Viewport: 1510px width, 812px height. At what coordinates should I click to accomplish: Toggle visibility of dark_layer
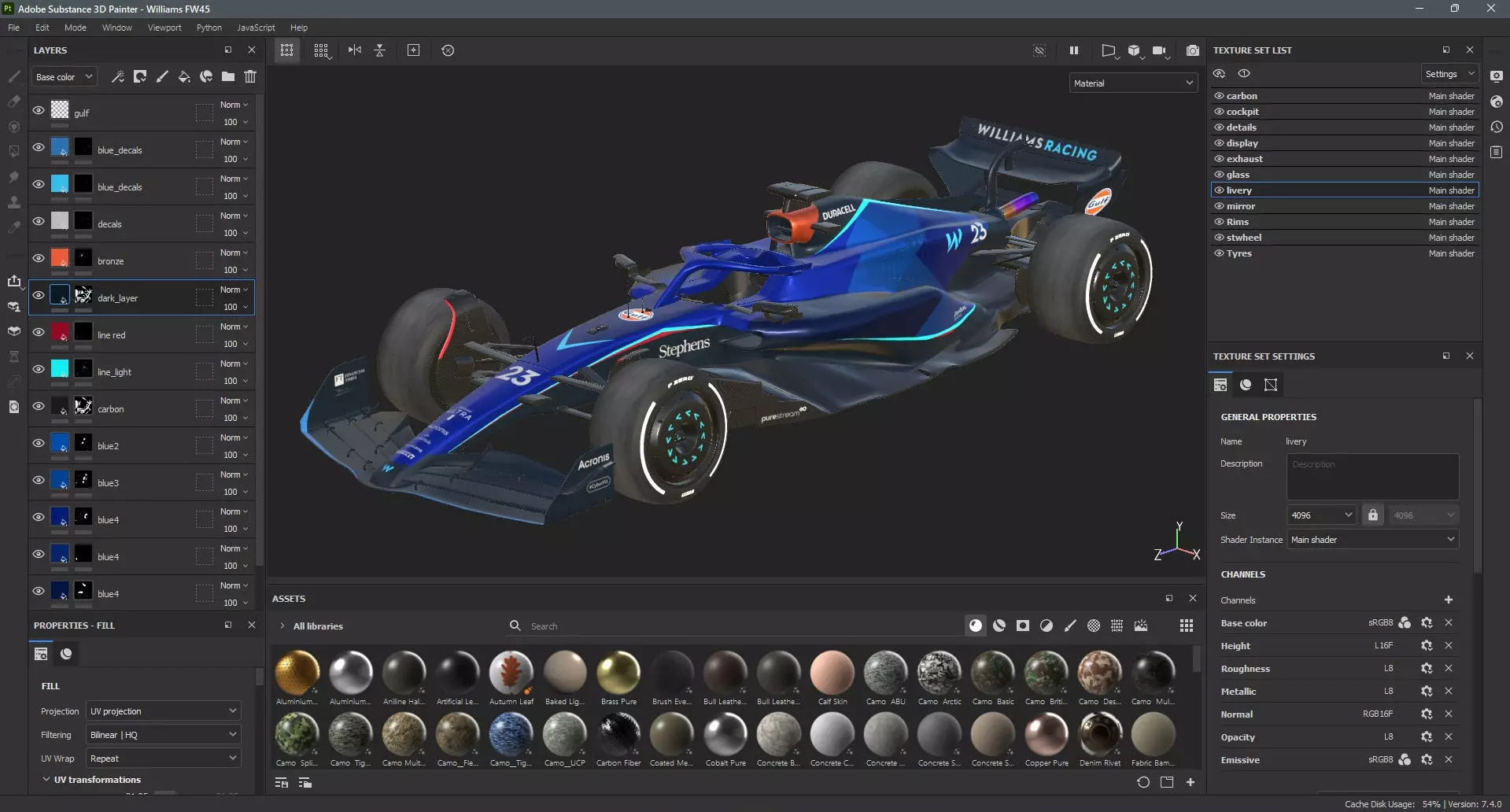pyautogui.click(x=38, y=295)
